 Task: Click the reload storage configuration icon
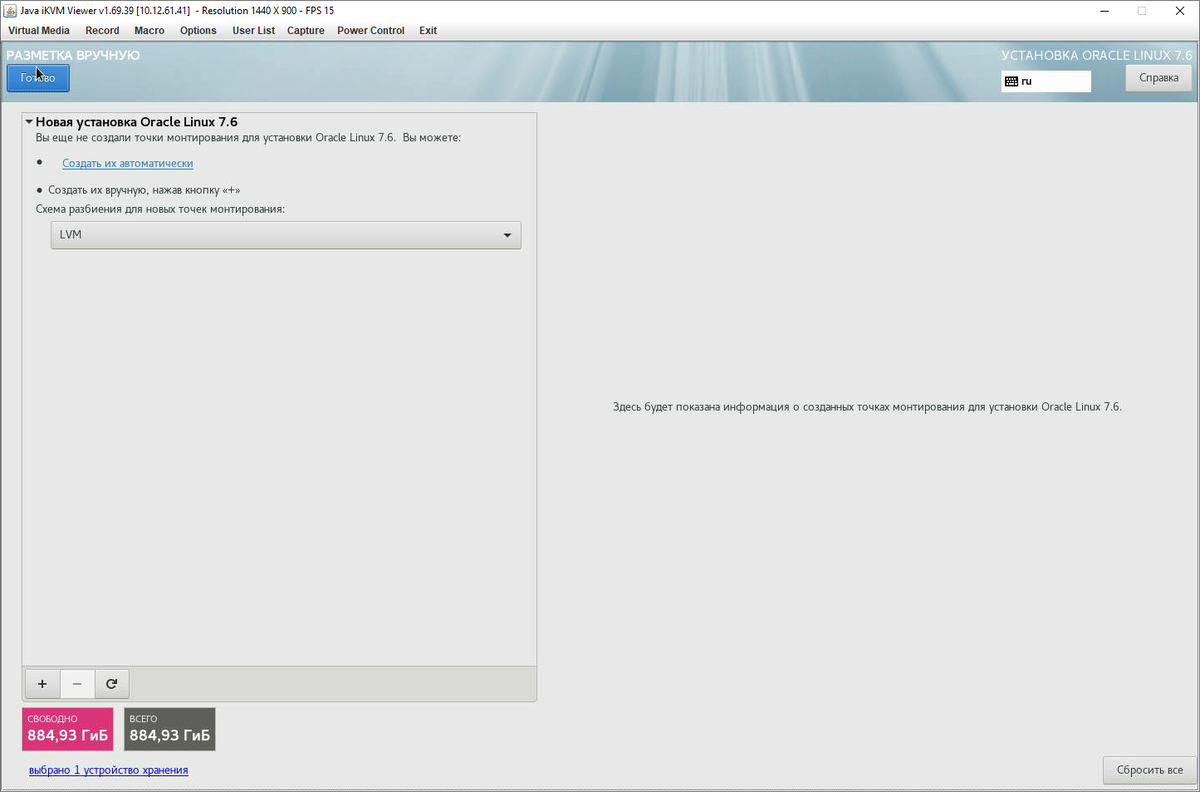point(112,684)
